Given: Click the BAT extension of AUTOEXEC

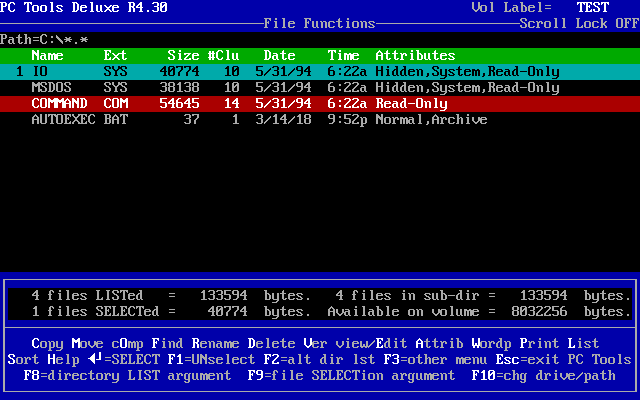Looking at the screenshot, I should click(x=116, y=119).
